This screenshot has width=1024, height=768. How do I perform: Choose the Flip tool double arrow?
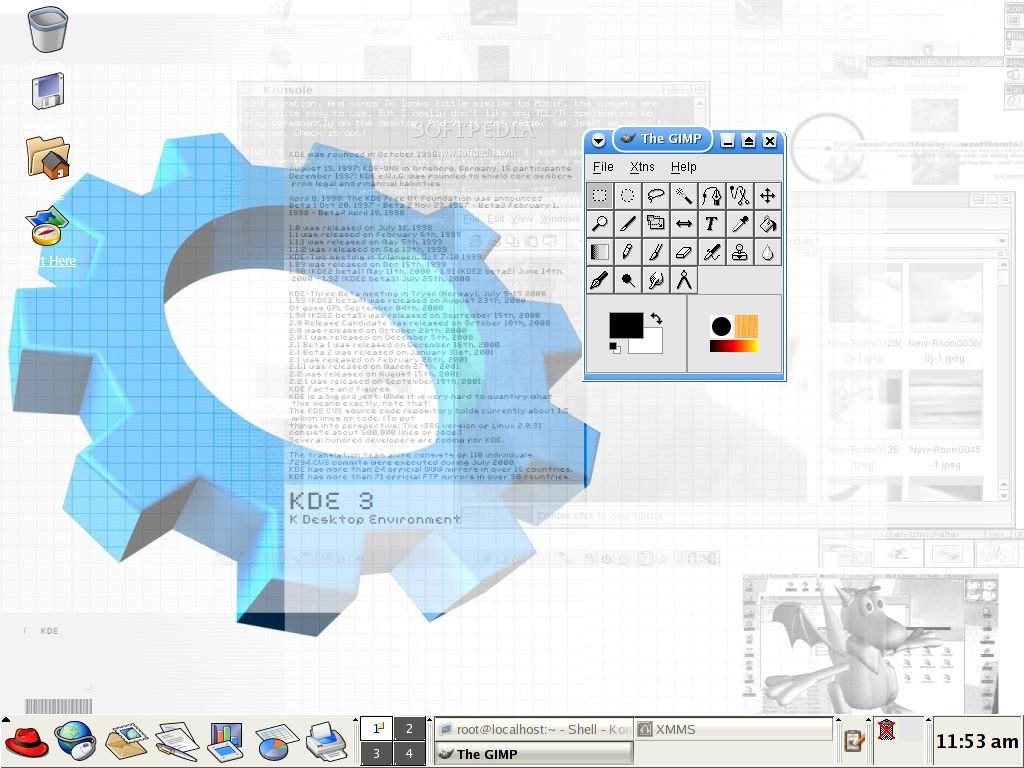tap(684, 223)
